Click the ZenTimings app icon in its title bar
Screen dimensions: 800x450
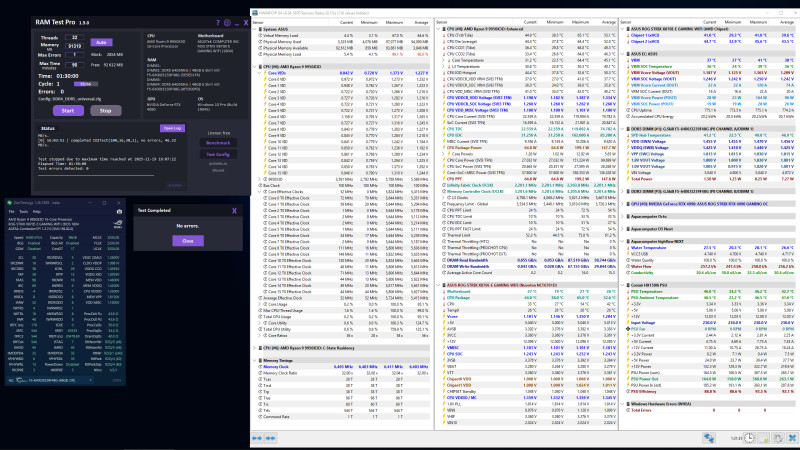tap(10, 203)
